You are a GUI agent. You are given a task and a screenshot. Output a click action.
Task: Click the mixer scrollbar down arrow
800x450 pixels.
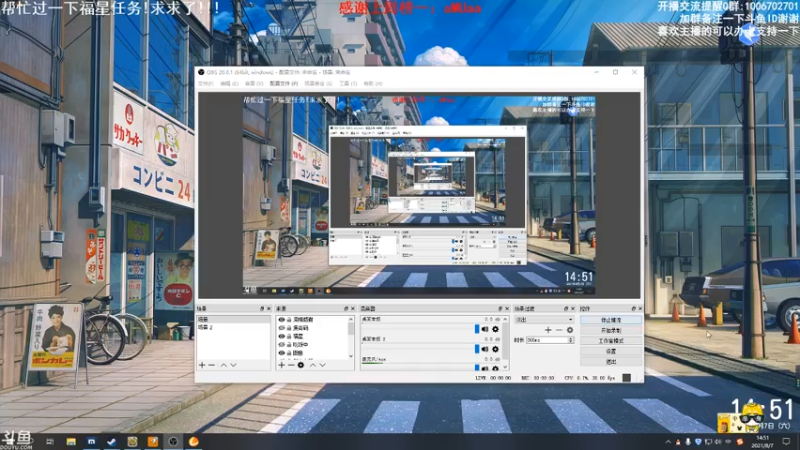point(506,367)
